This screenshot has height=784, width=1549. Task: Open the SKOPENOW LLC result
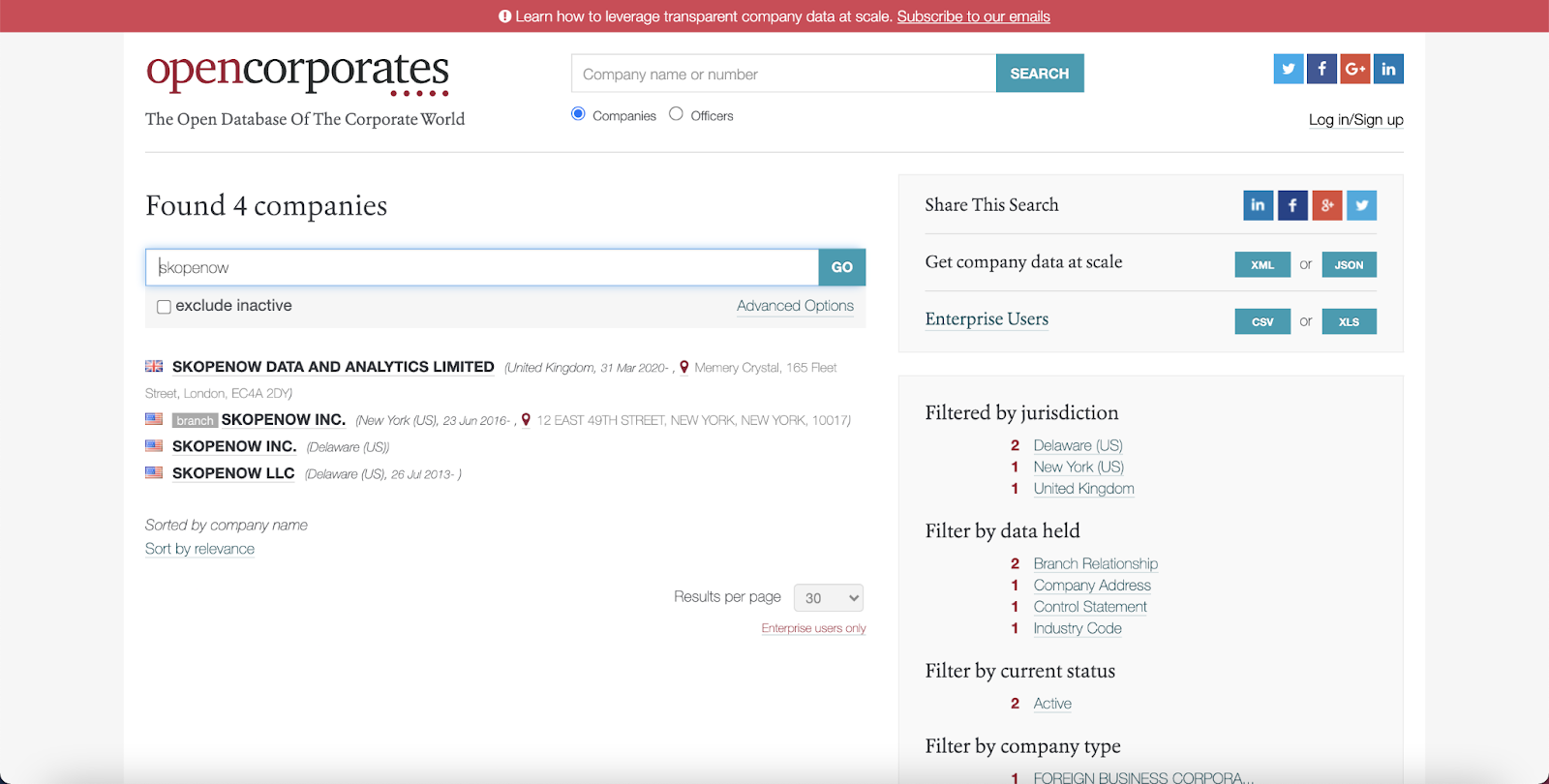[x=233, y=473]
